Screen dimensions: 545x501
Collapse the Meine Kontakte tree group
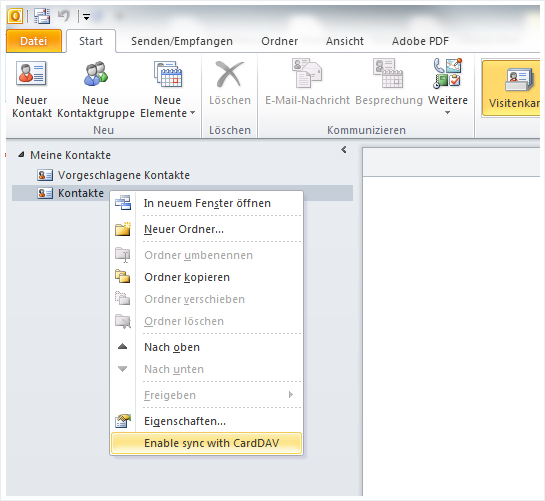[x=22, y=154]
